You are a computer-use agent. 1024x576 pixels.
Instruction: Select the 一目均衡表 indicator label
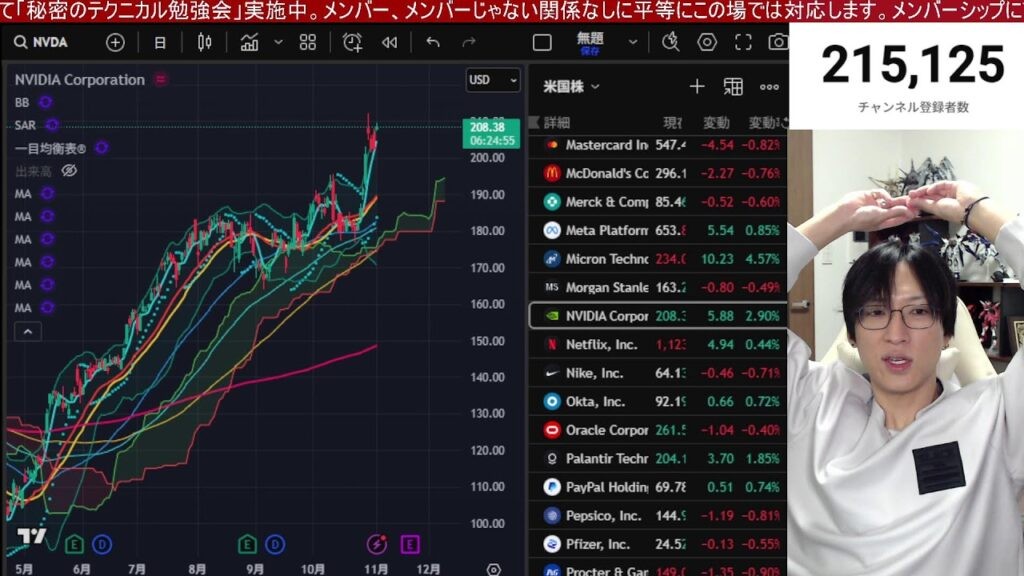pyautogui.click(x=50, y=148)
